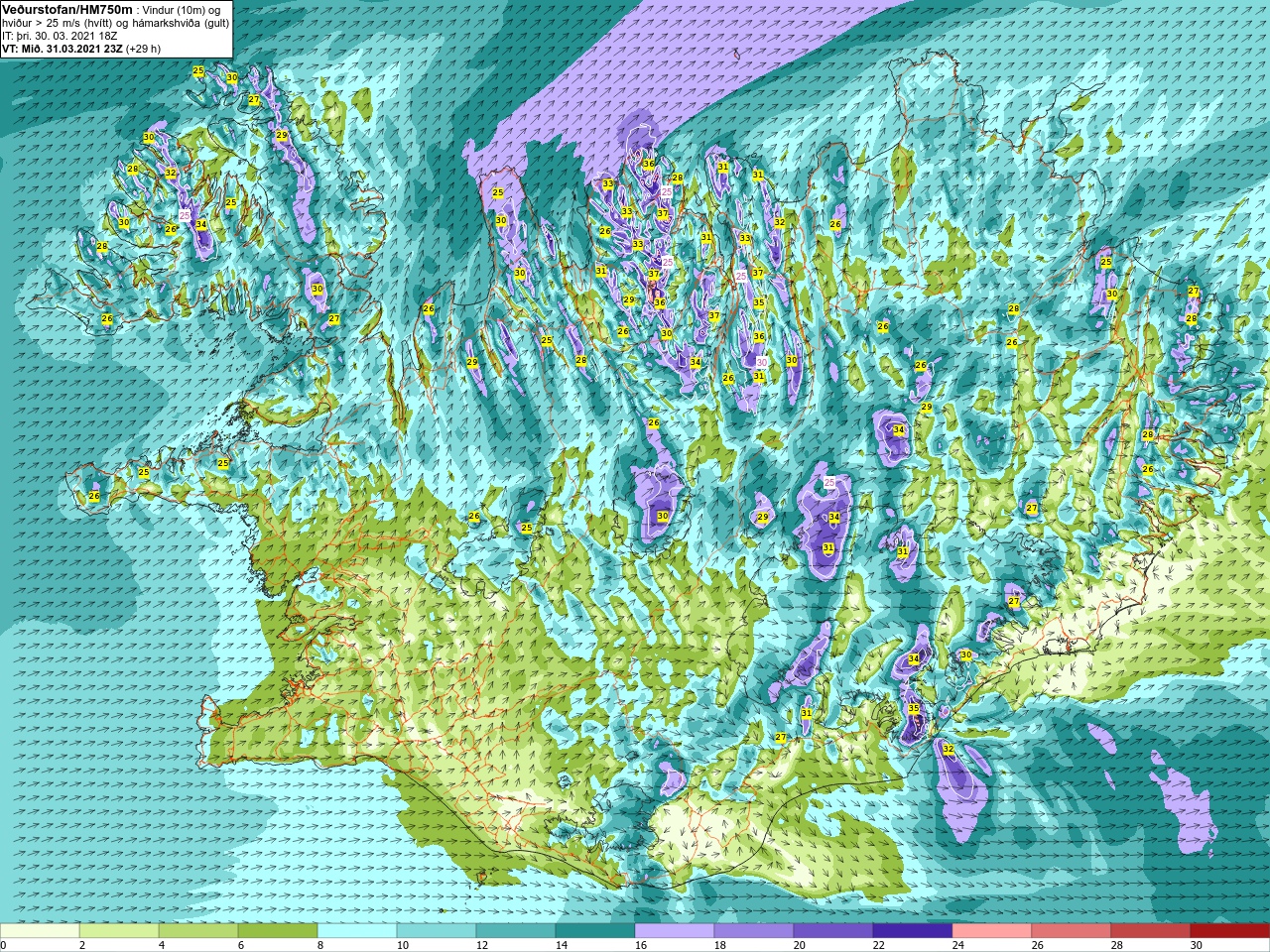Choose the dark teal 14–16 legend swatch
Image resolution: width=1270 pixels, height=952 pixels.
point(595,931)
